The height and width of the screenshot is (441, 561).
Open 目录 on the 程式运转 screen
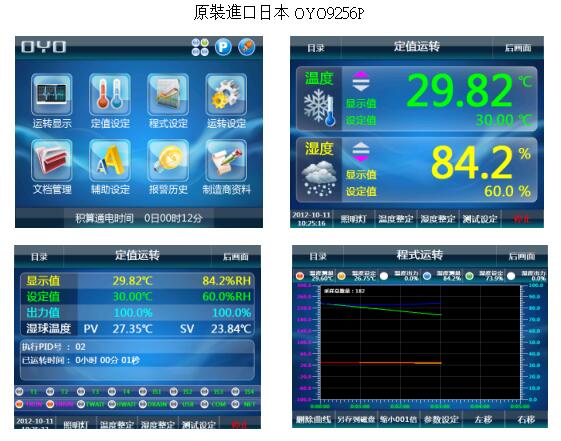pyautogui.click(x=318, y=256)
